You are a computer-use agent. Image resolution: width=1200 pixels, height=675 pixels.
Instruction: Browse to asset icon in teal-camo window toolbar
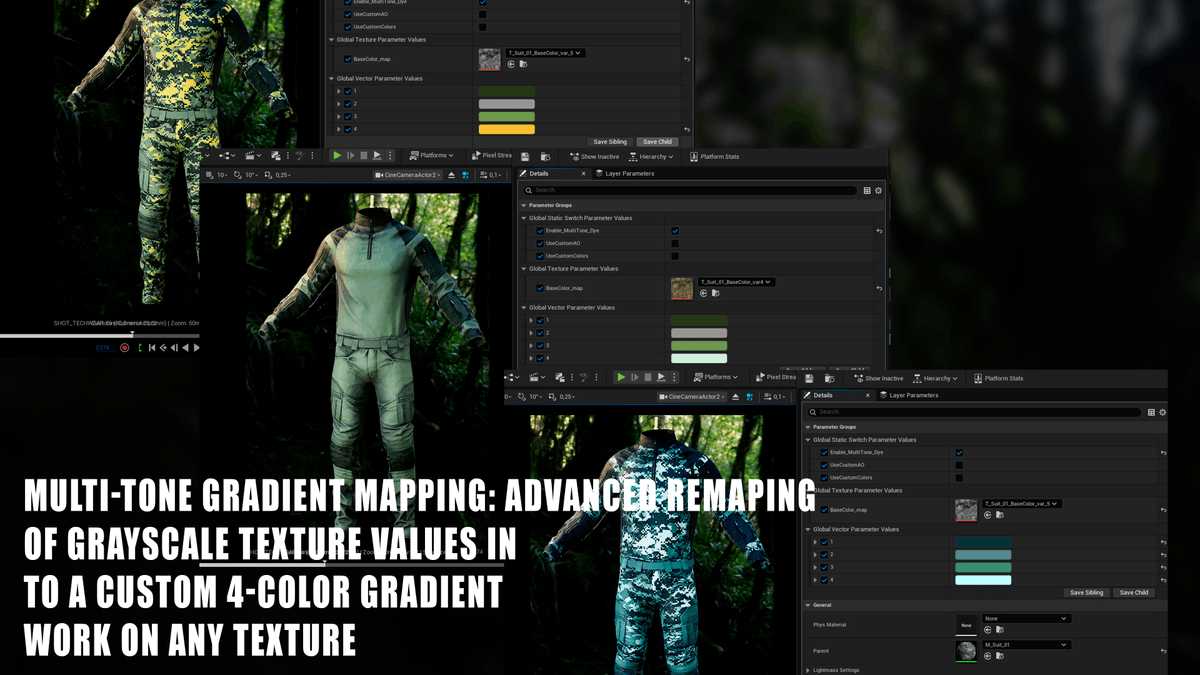coord(829,378)
